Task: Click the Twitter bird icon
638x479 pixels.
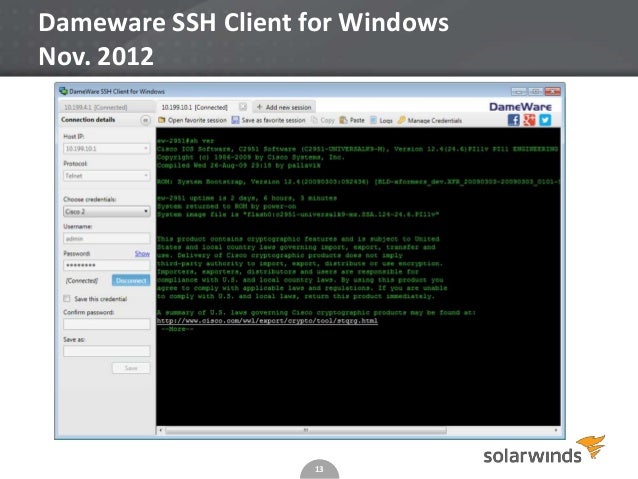Action: [545, 120]
